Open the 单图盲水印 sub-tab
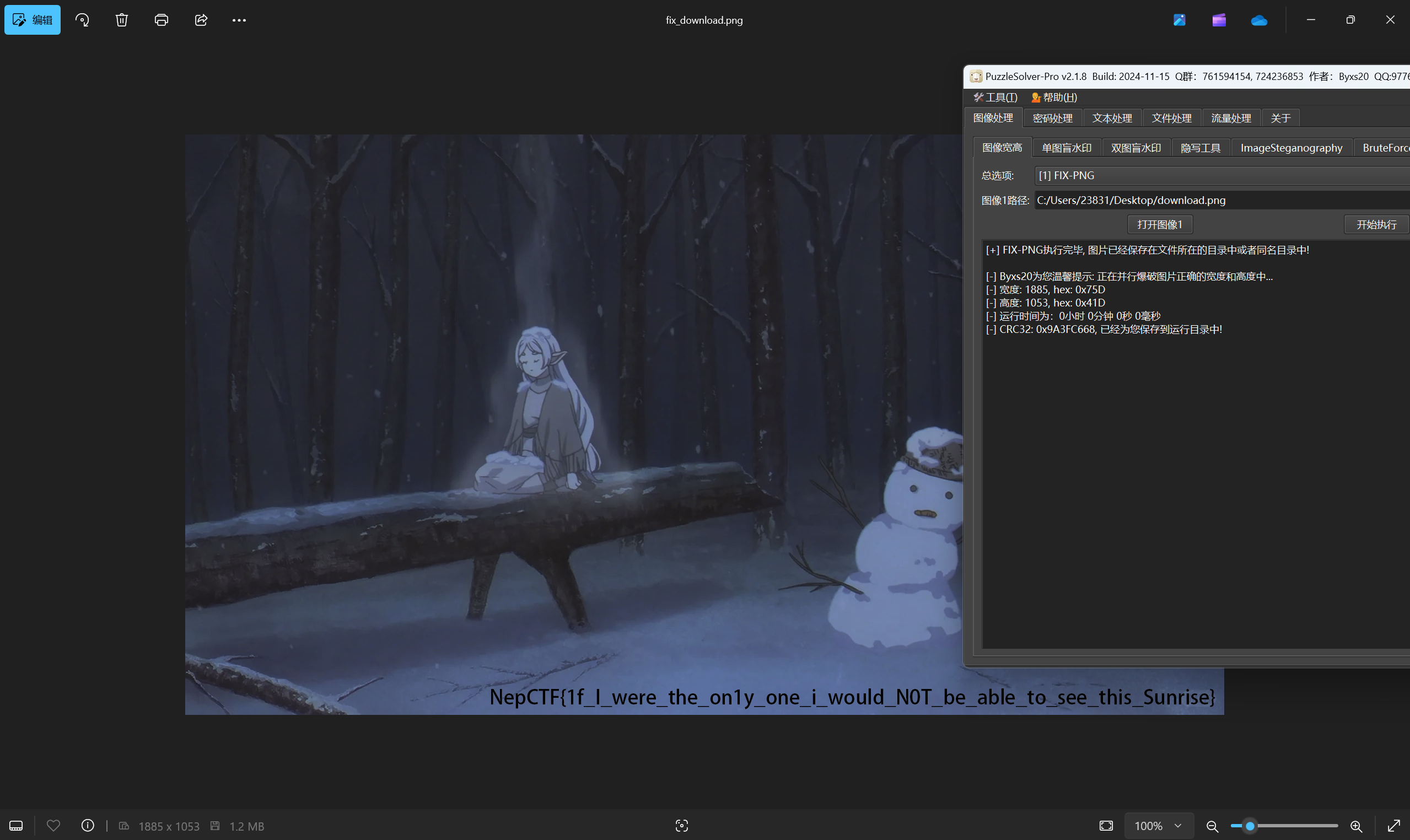1410x840 pixels. 1067,148
